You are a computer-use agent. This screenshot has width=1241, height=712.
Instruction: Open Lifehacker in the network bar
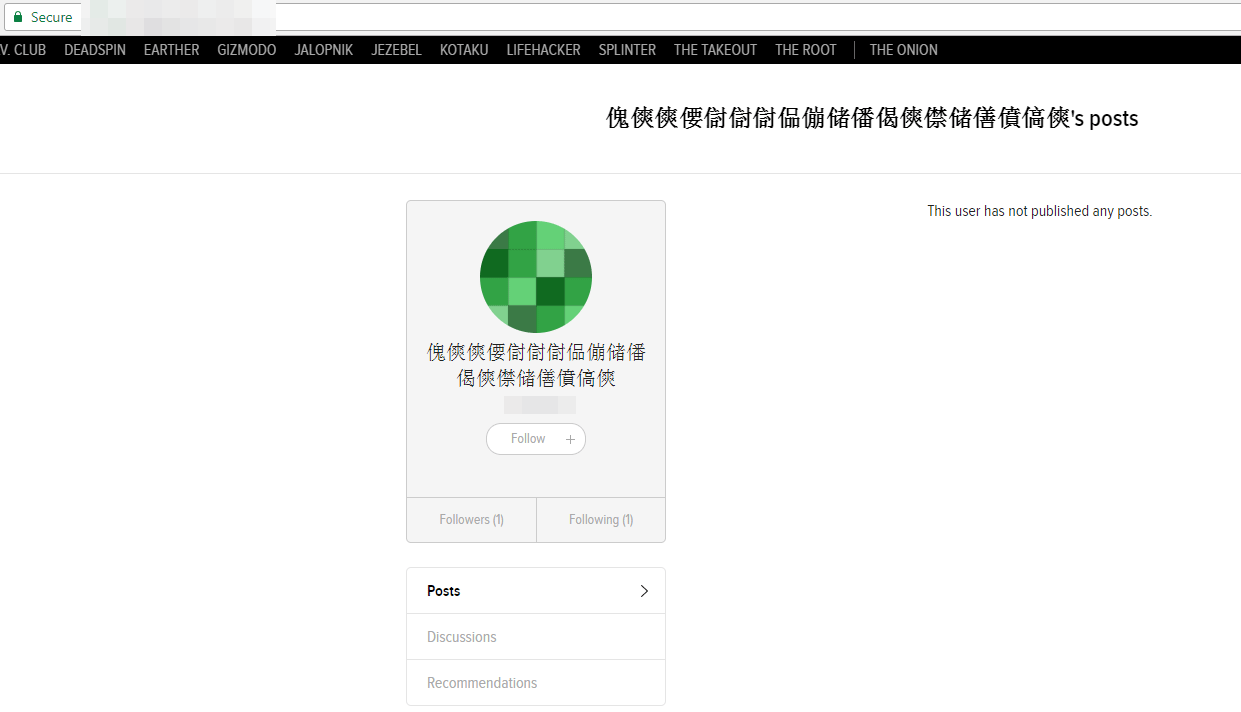(543, 50)
